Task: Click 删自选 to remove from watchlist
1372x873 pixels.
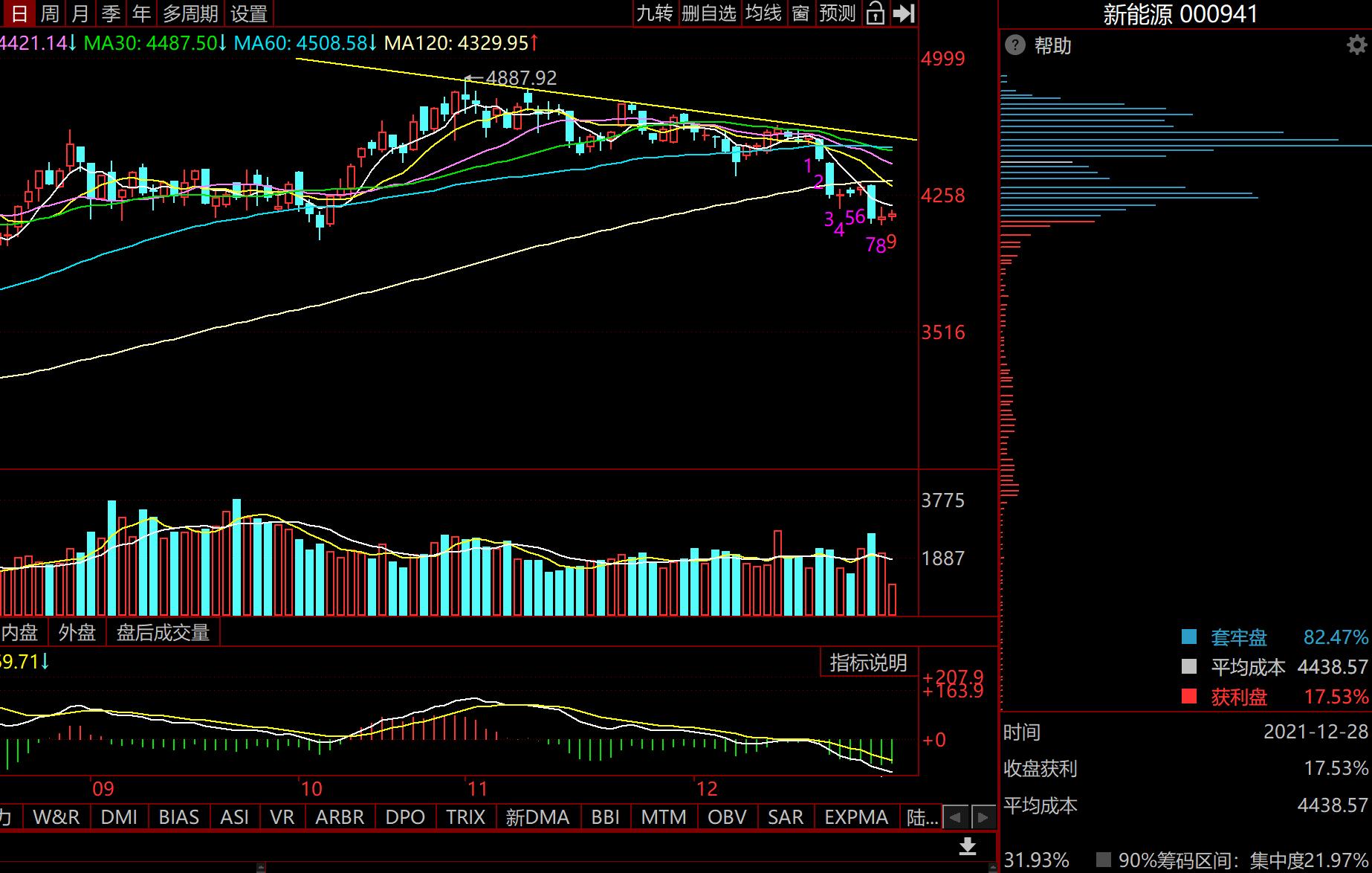Action: 708,13
